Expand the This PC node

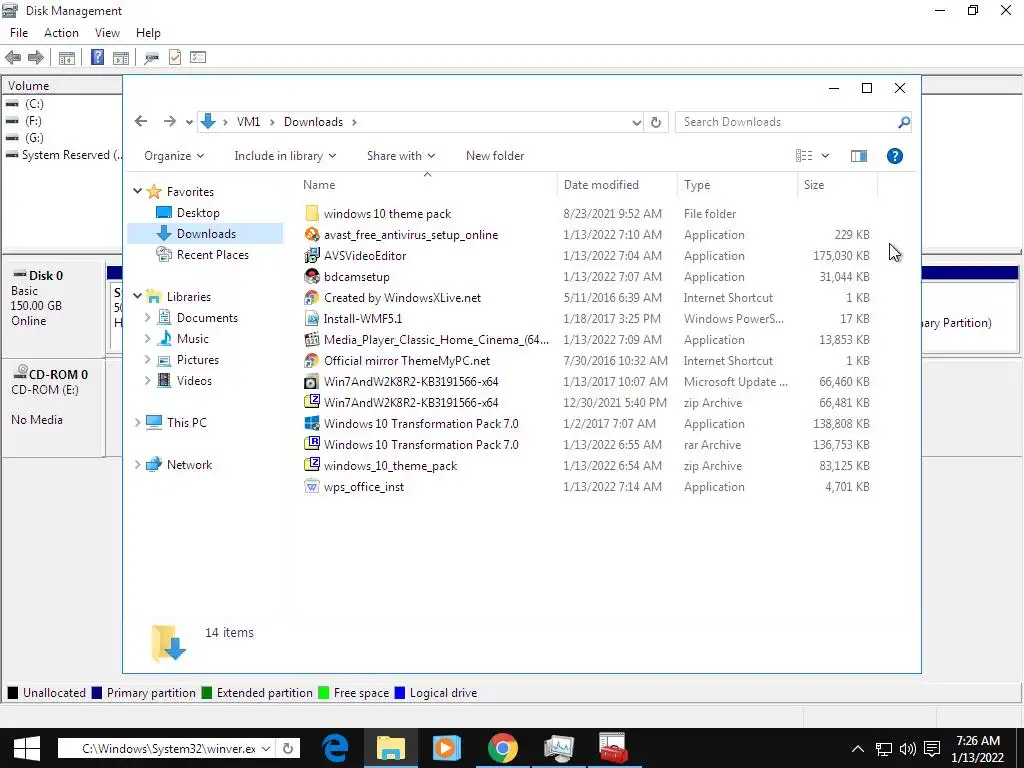point(137,423)
